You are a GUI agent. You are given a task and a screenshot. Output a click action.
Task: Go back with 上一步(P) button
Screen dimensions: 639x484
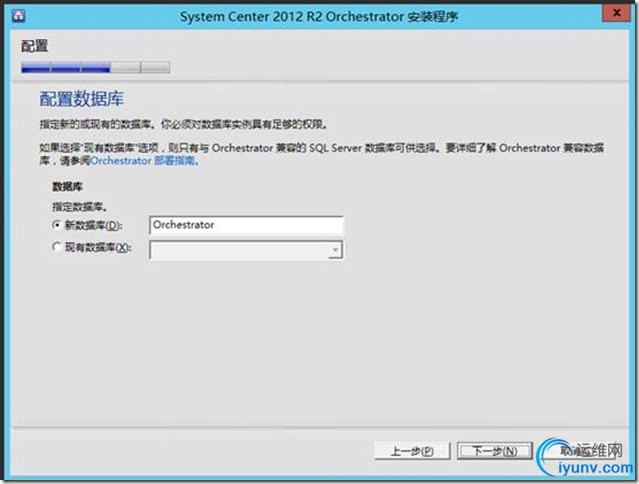(x=412, y=451)
